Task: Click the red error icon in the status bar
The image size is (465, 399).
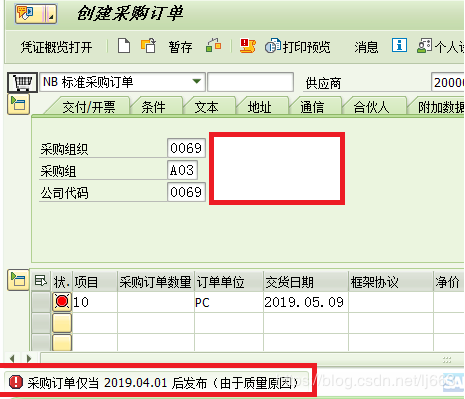Action: point(16,382)
